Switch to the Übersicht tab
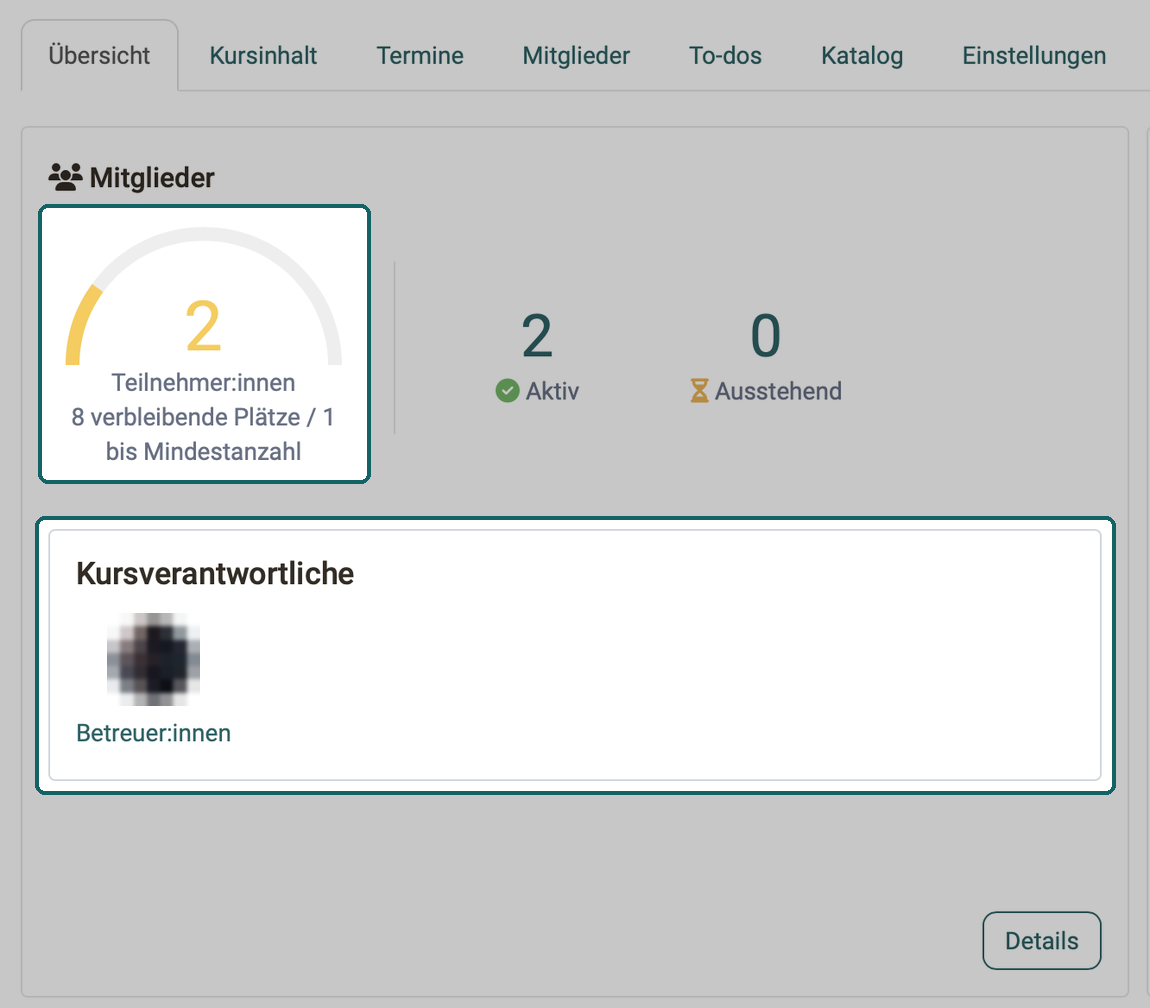The width and height of the screenshot is (1150, 1008). tap(99, 56)
